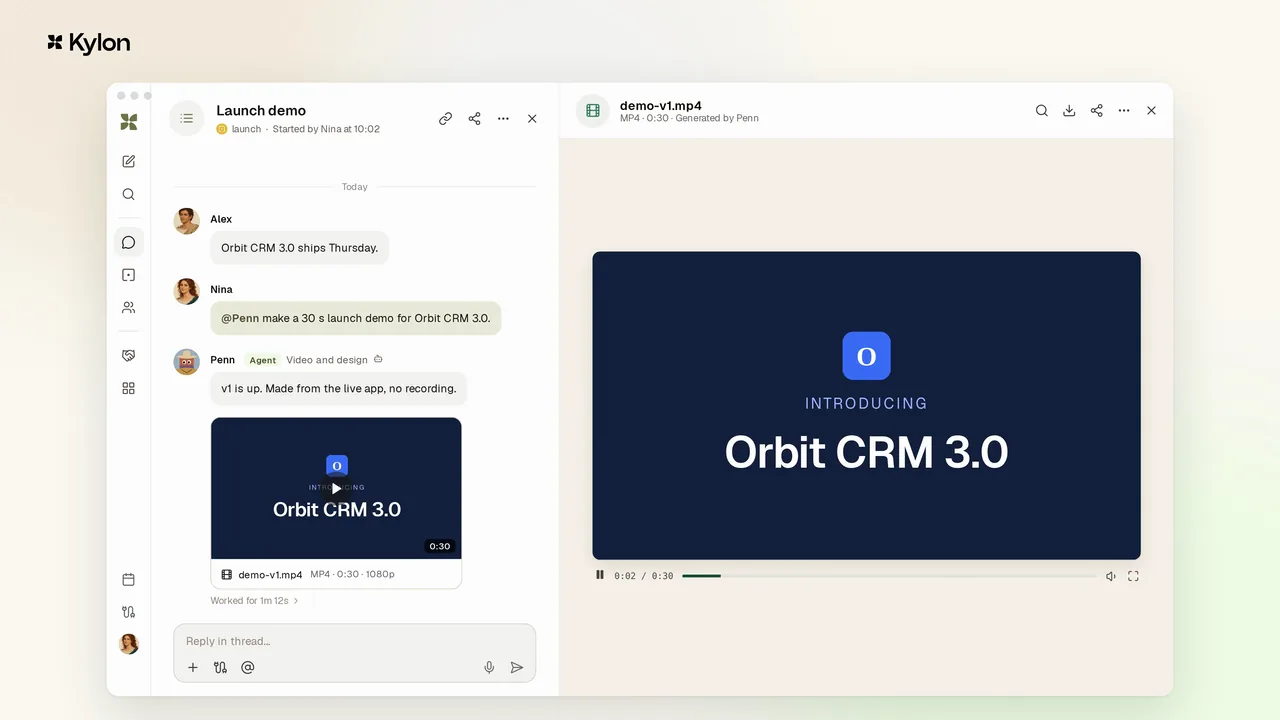Close the demo-v1.mp4 preview panel

pos(1151,111)
